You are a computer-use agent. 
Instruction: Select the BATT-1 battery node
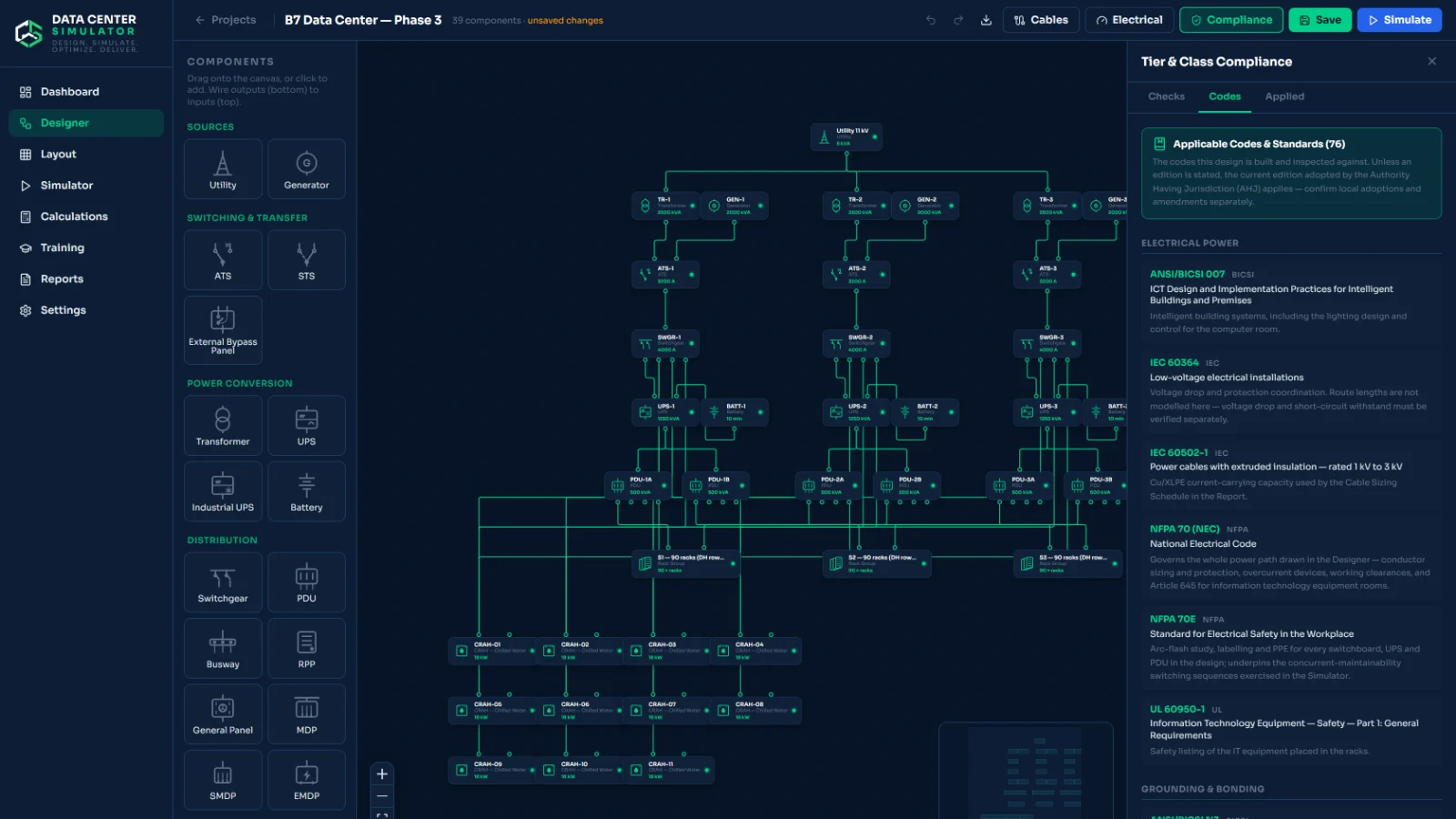click(734, 412)
